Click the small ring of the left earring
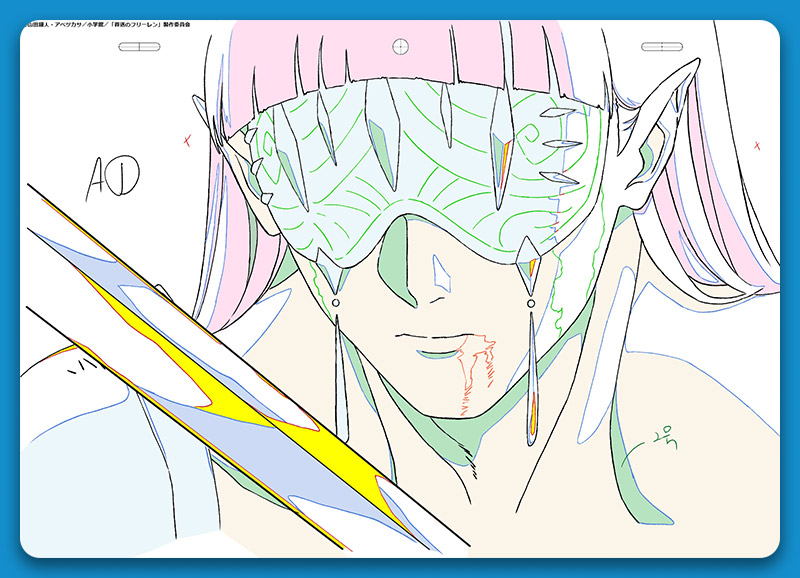This screenshot has height=578, width=800. point(335,304)
